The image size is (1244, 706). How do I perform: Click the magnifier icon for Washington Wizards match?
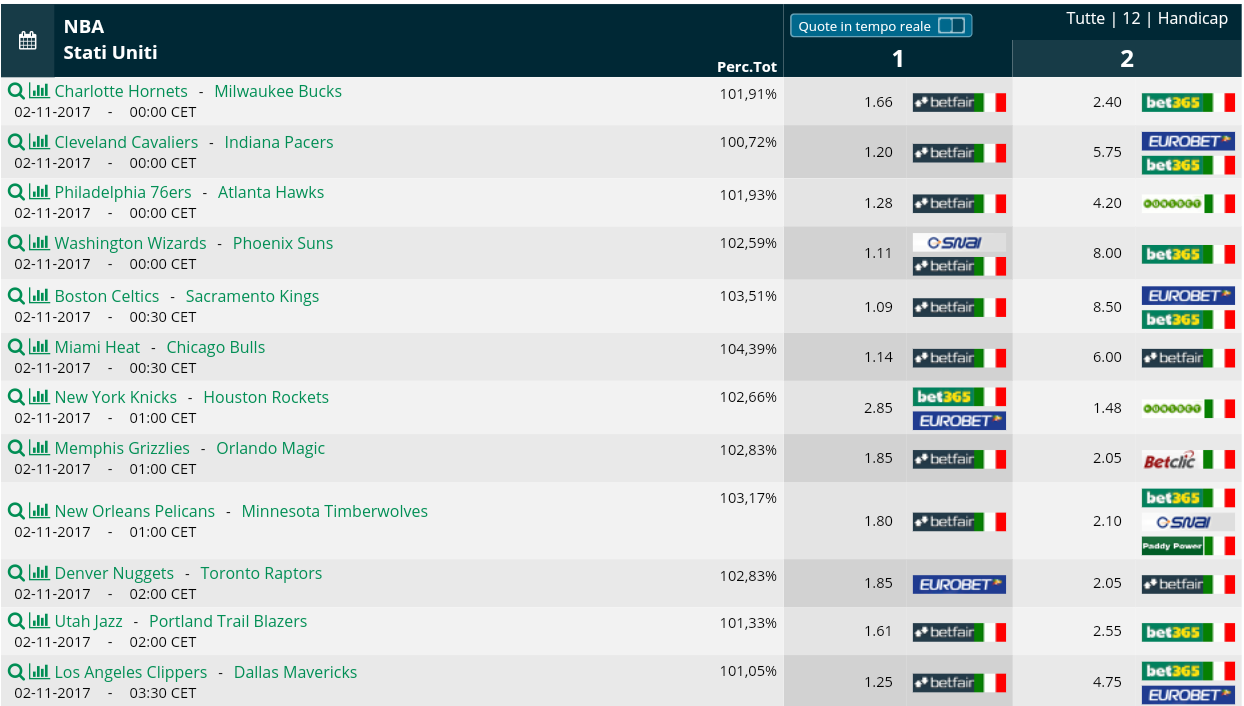16,243
